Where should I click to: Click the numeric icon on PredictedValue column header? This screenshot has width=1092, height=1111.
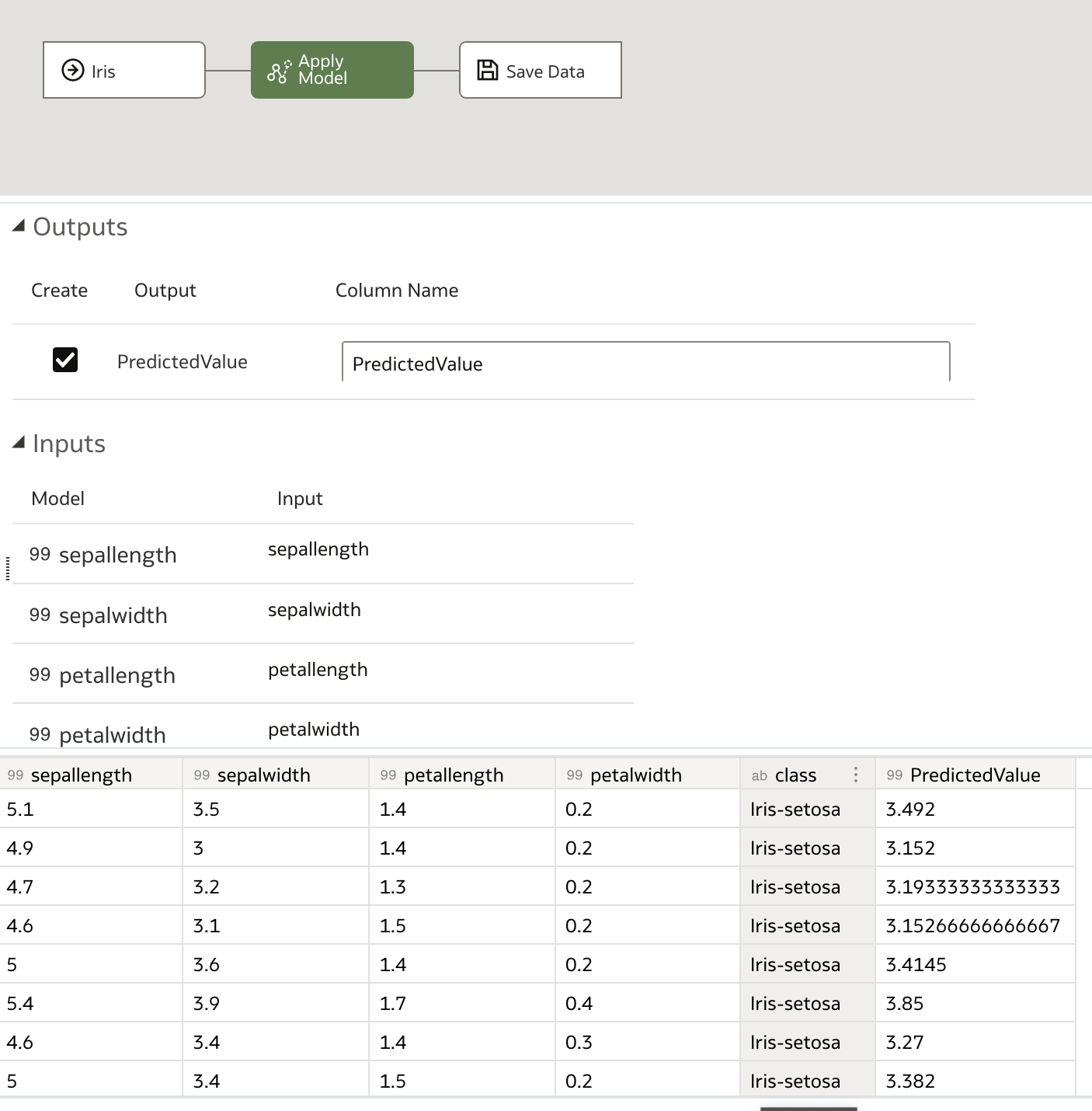[896, 775]
